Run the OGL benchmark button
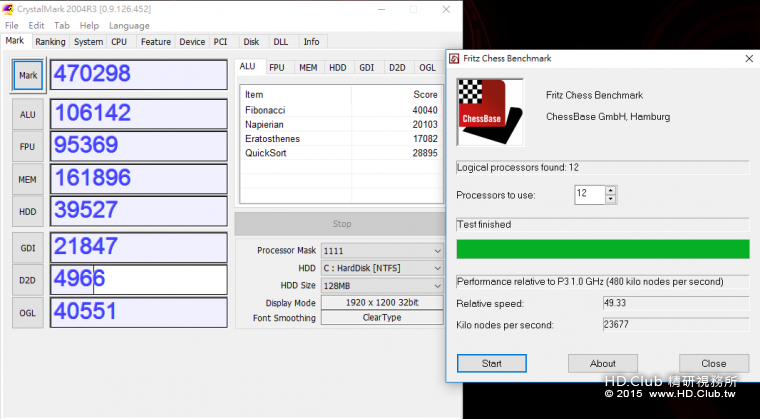The width and height of the screenshot is (760, 419). pyautogui.click(x=28, y=313)
